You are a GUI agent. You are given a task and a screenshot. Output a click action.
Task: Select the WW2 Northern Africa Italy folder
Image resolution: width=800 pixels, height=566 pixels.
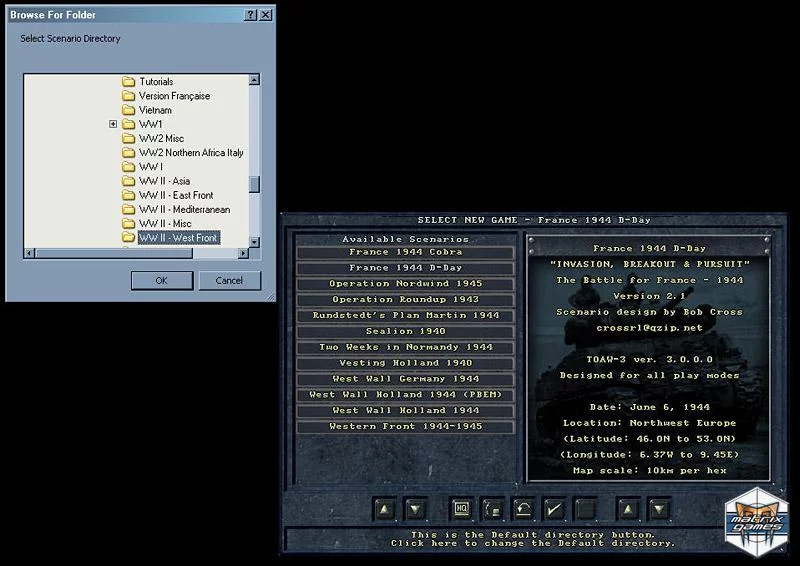click(x=191, y=153)
